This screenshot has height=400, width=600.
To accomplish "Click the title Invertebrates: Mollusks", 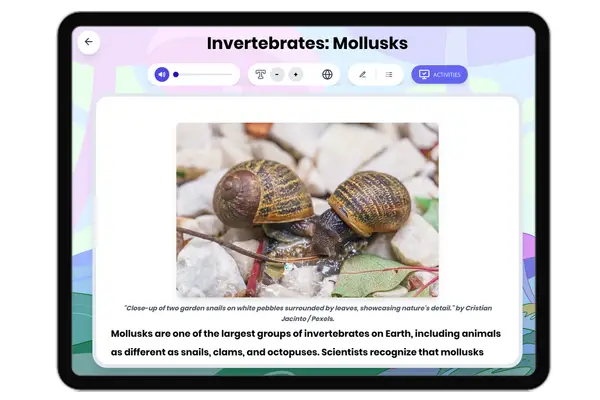I will pyautogui.click(x=307, y=43).
